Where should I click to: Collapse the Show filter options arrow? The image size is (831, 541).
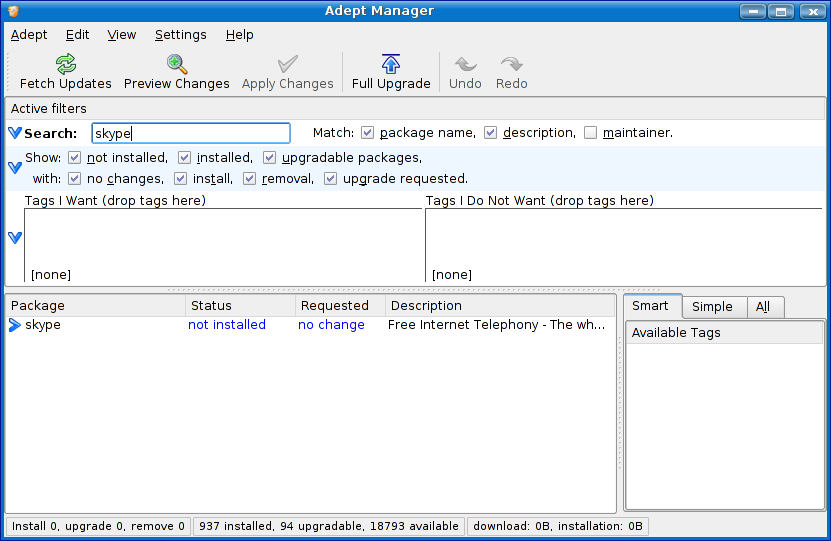tap(15, 168)
